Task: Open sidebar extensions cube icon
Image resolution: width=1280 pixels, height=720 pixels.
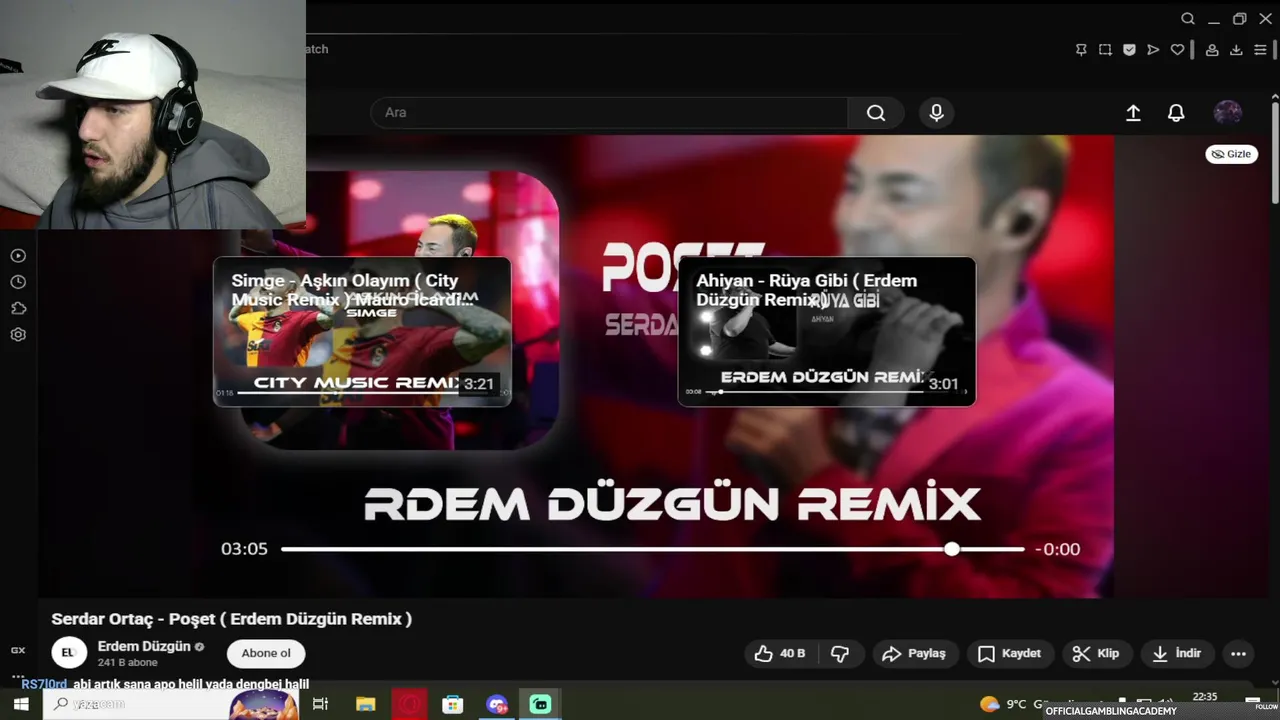Action: click(x=18, y=308)
